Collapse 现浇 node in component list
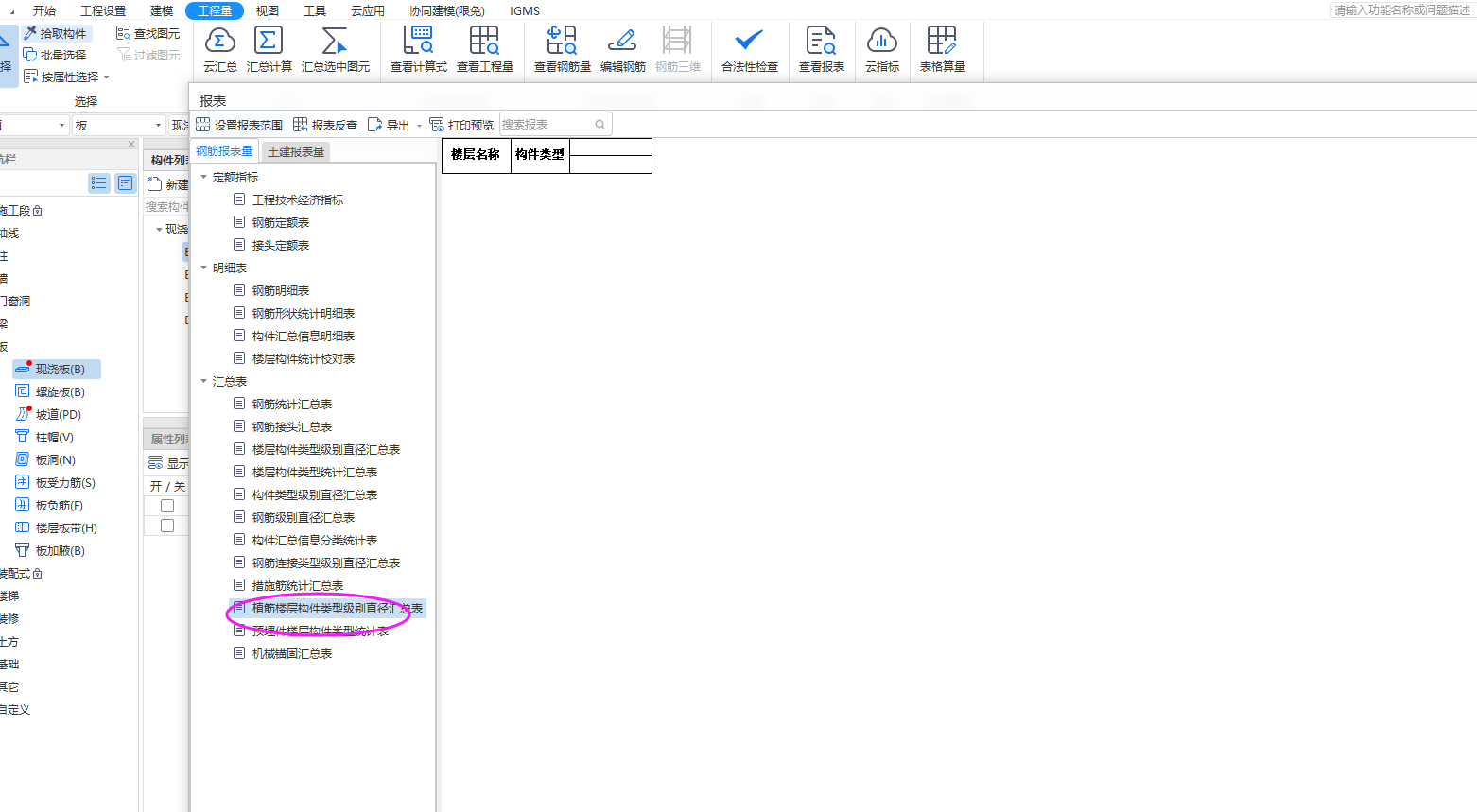Viewport: 1477px width, 812px height. tap(158, 230)
